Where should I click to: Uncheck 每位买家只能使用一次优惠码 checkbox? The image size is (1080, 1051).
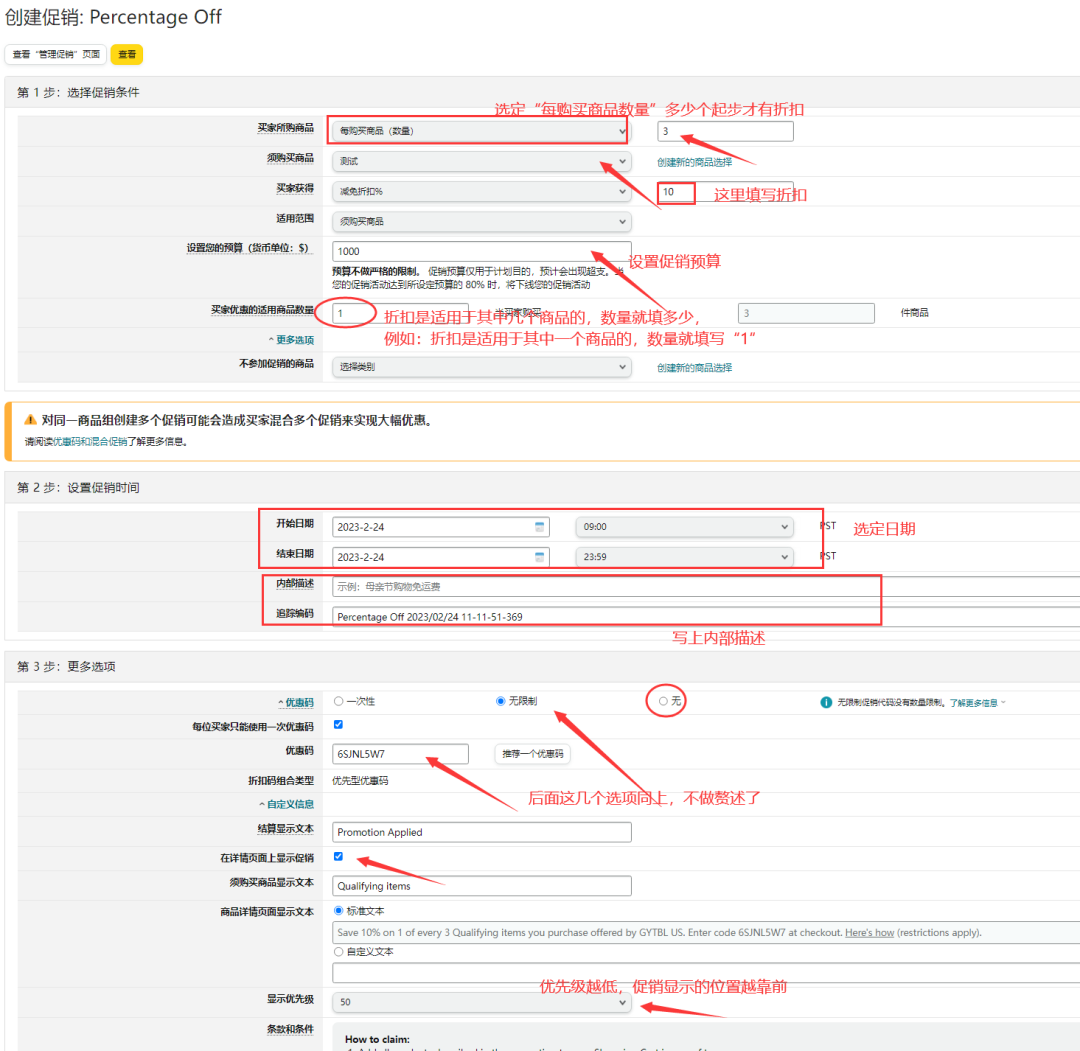click(338, 725)
